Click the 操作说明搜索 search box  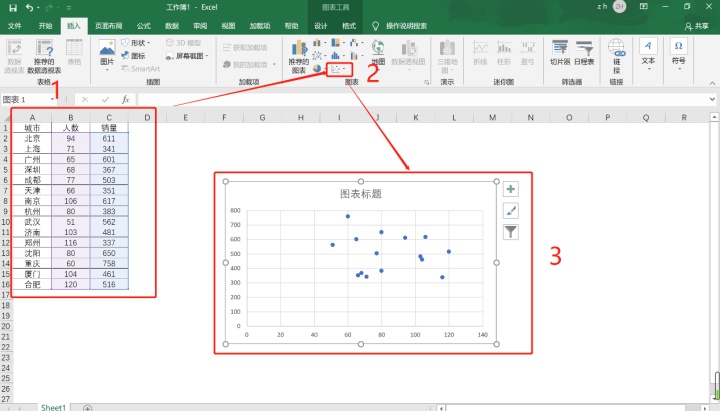406,26
